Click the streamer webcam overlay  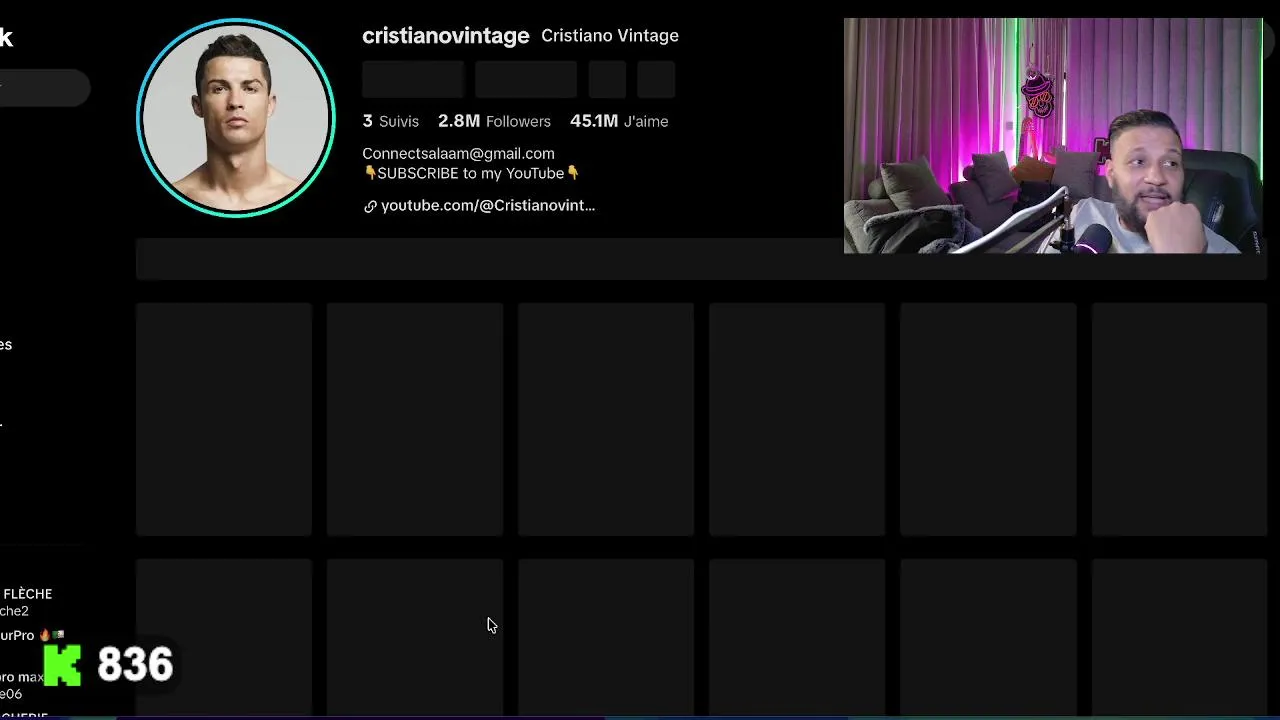tap(1053, 136)
